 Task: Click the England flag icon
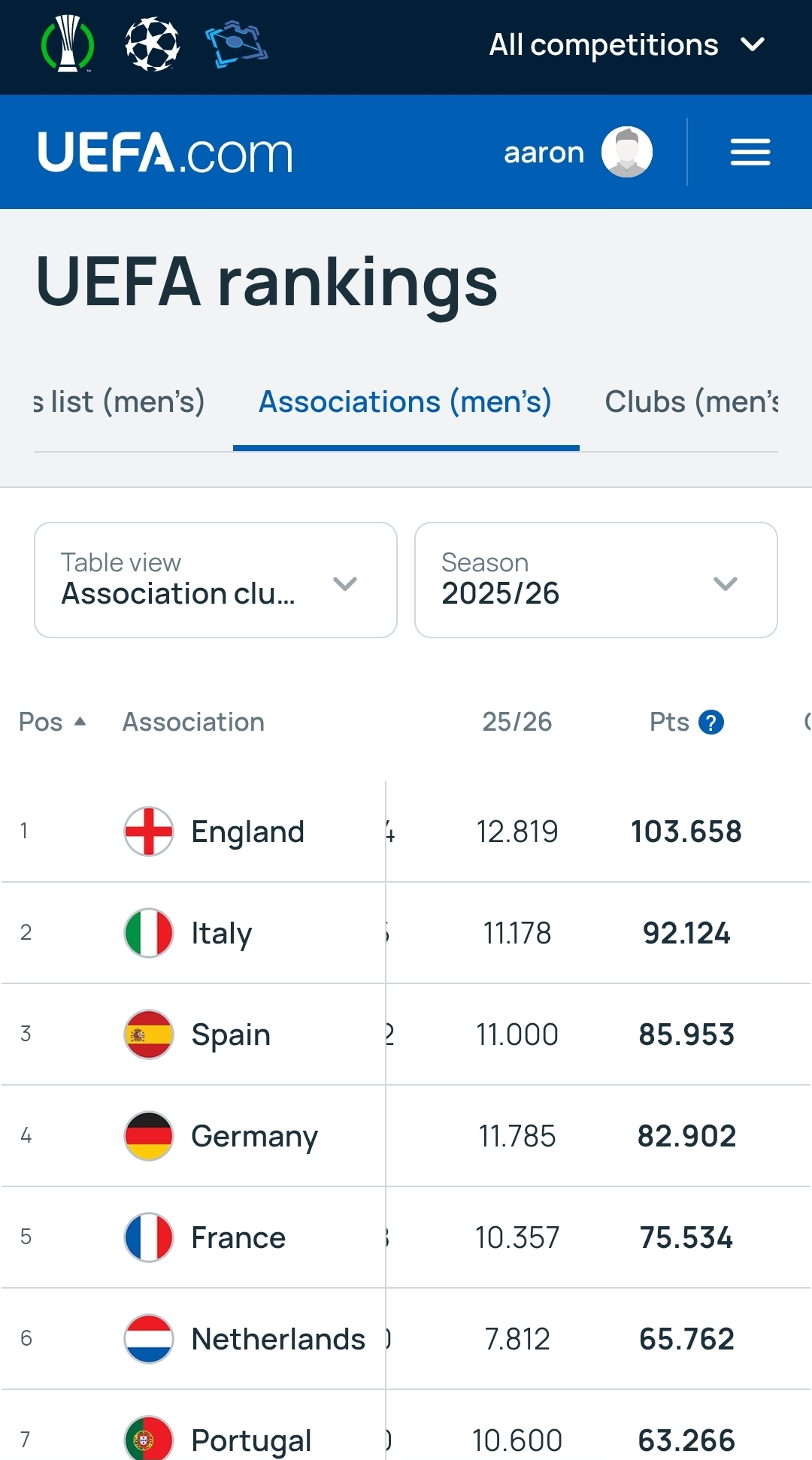click(x=149, y=831)
